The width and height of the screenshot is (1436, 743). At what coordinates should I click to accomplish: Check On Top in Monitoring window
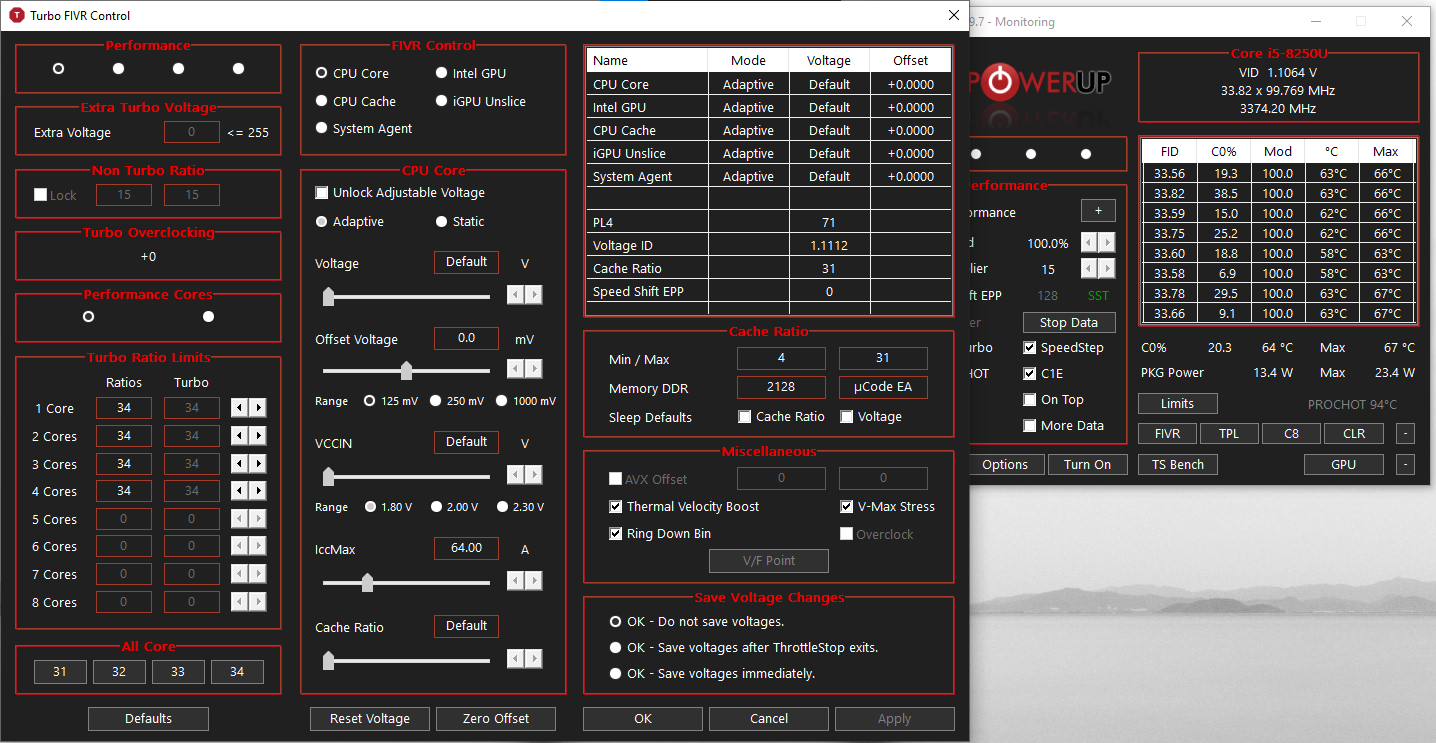(x=1030, y=400)
